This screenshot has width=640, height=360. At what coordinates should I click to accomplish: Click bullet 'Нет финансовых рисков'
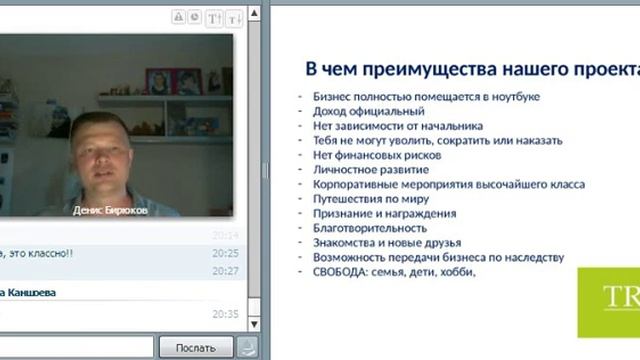pos(377,155)
